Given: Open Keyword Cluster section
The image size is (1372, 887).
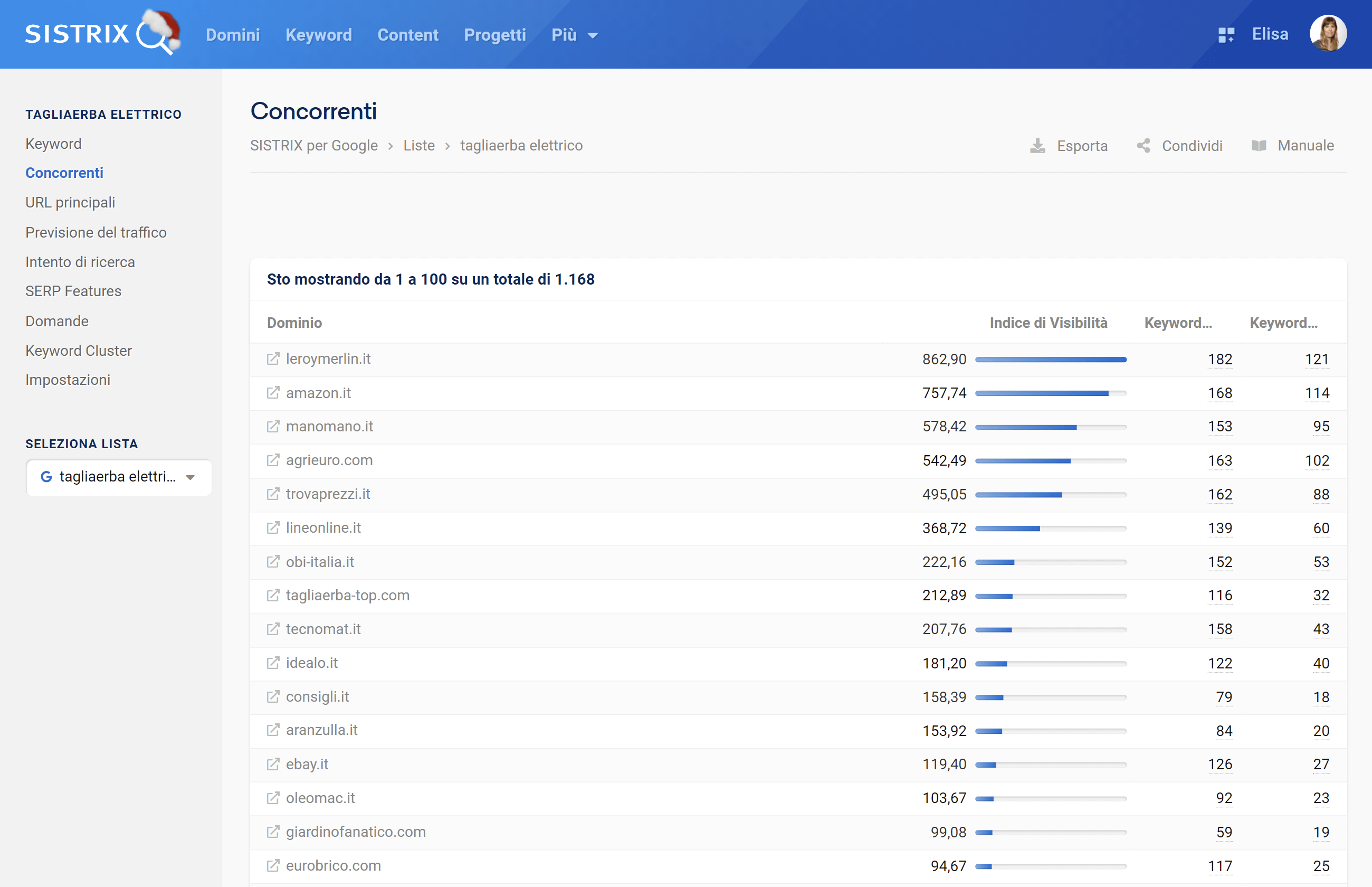Looking at the screenshot, I should (x=79, y=351).
